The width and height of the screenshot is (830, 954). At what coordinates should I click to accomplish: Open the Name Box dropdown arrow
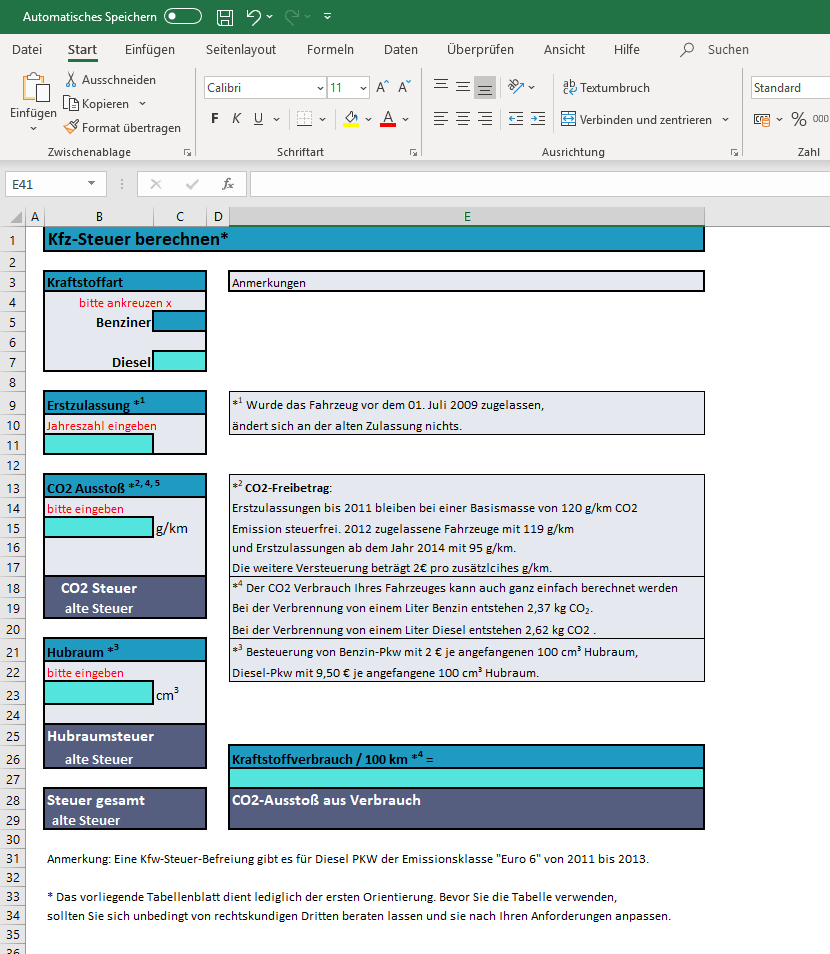[91, 184]
